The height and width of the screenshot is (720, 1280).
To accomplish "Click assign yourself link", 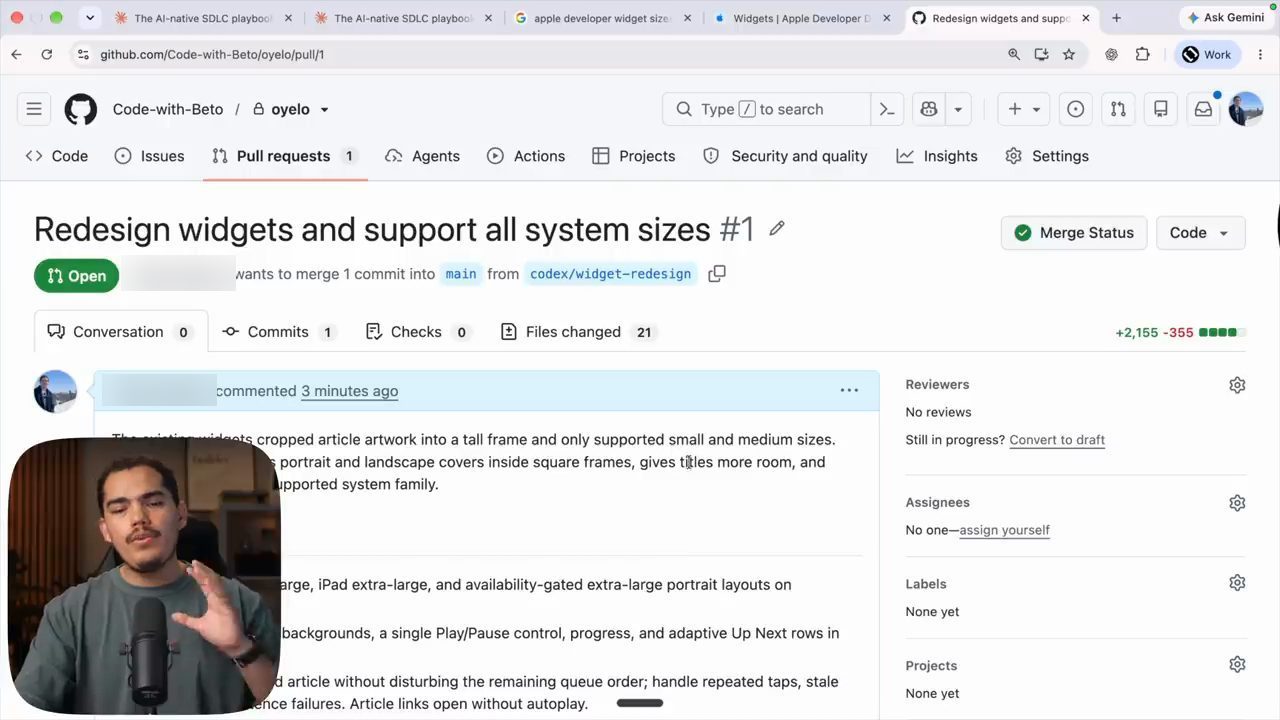I will (1004, 530).
